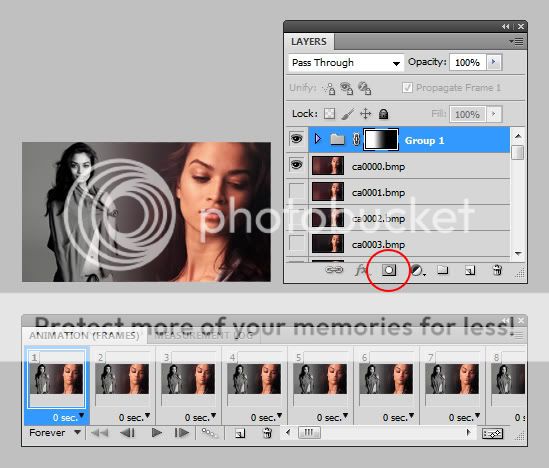The image size is (549, 468).
Task: Click the Fill 100% field
Action: [x=467, y=114]
